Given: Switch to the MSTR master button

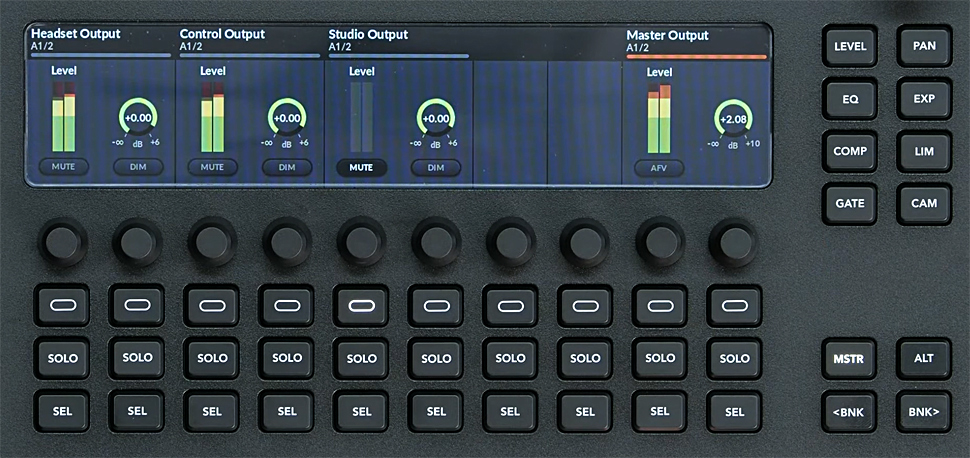Looking at the screenshot, I should pyautogui.click(x=849, y=358).
